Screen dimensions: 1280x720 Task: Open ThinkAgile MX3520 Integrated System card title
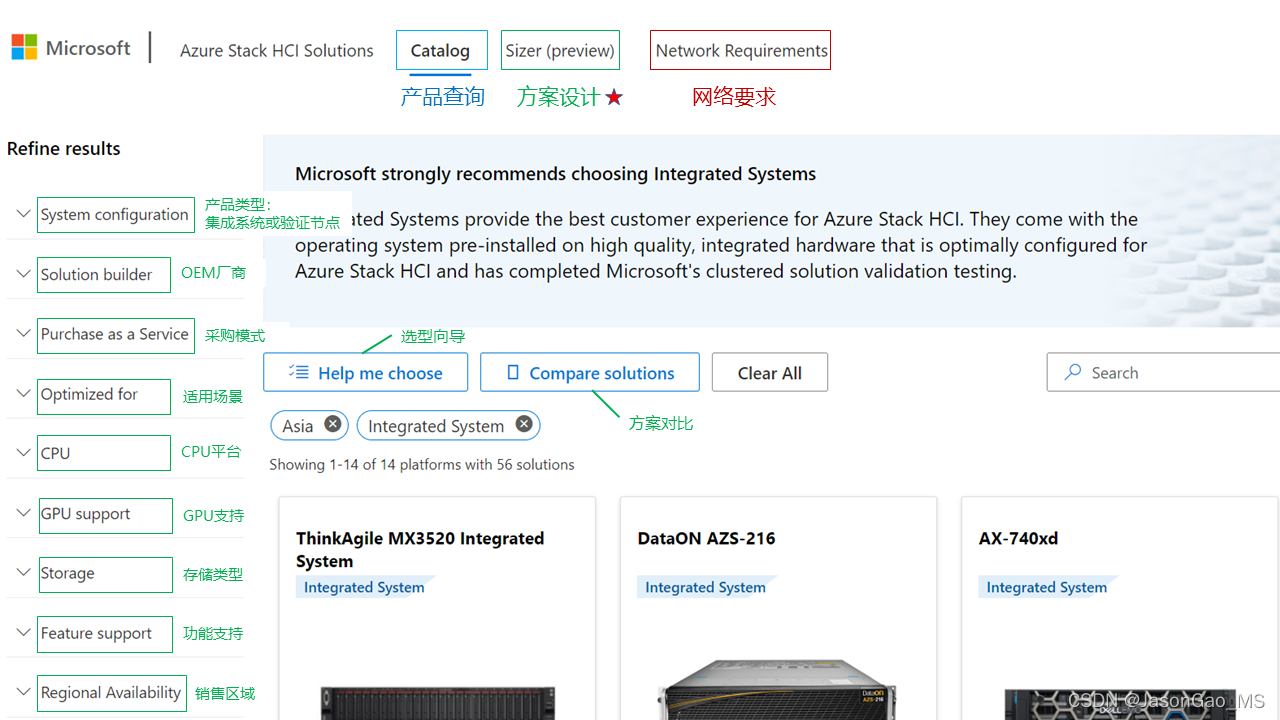pos(420,549)
